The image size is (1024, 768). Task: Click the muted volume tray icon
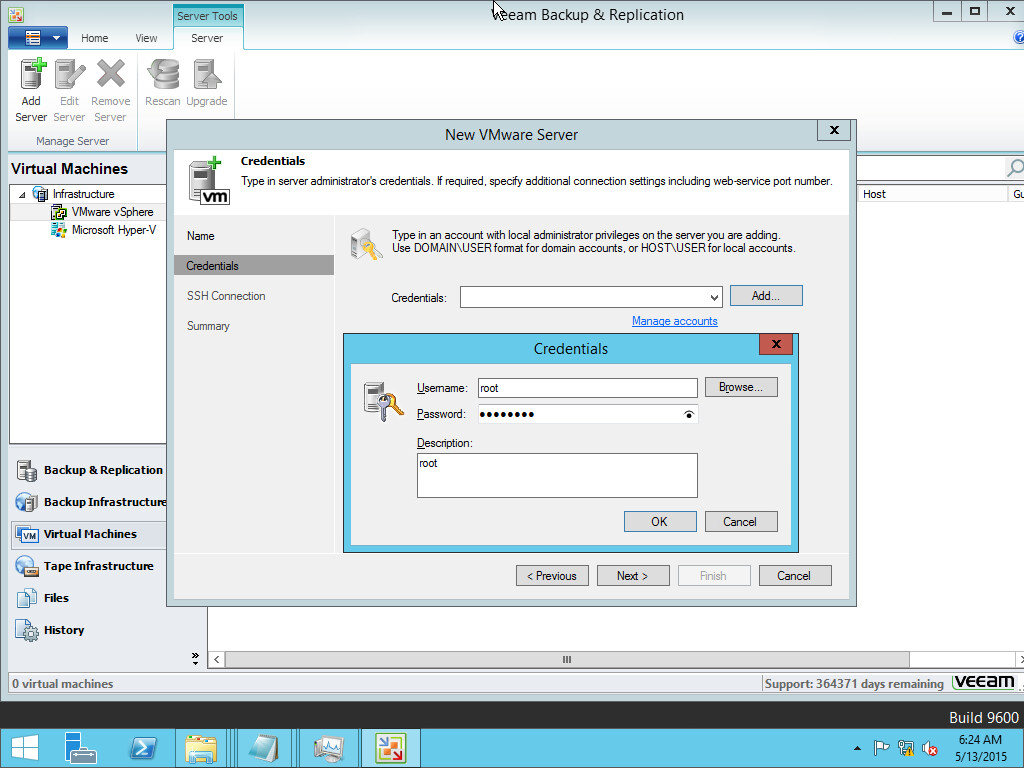coord(930,748)
